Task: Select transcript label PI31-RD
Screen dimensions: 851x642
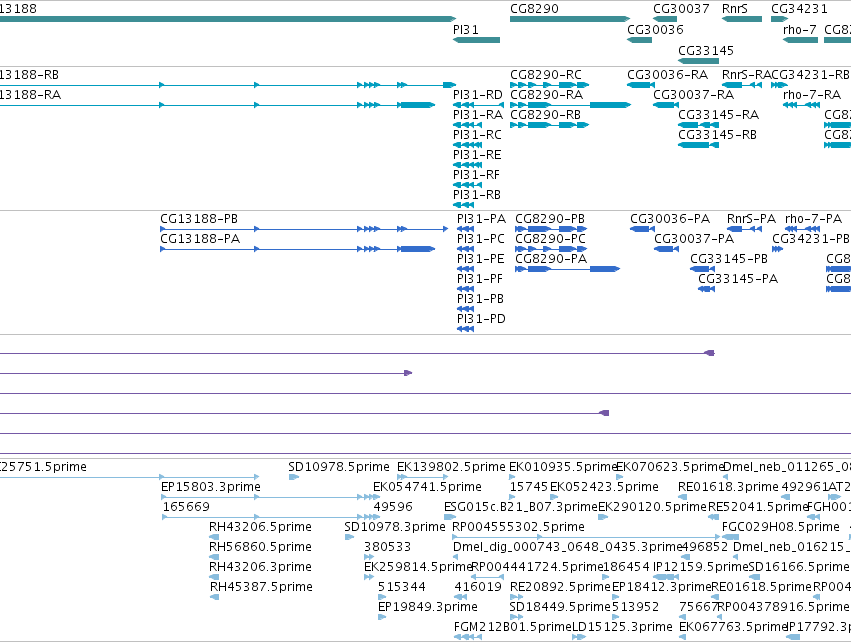Action: (478, 95)
